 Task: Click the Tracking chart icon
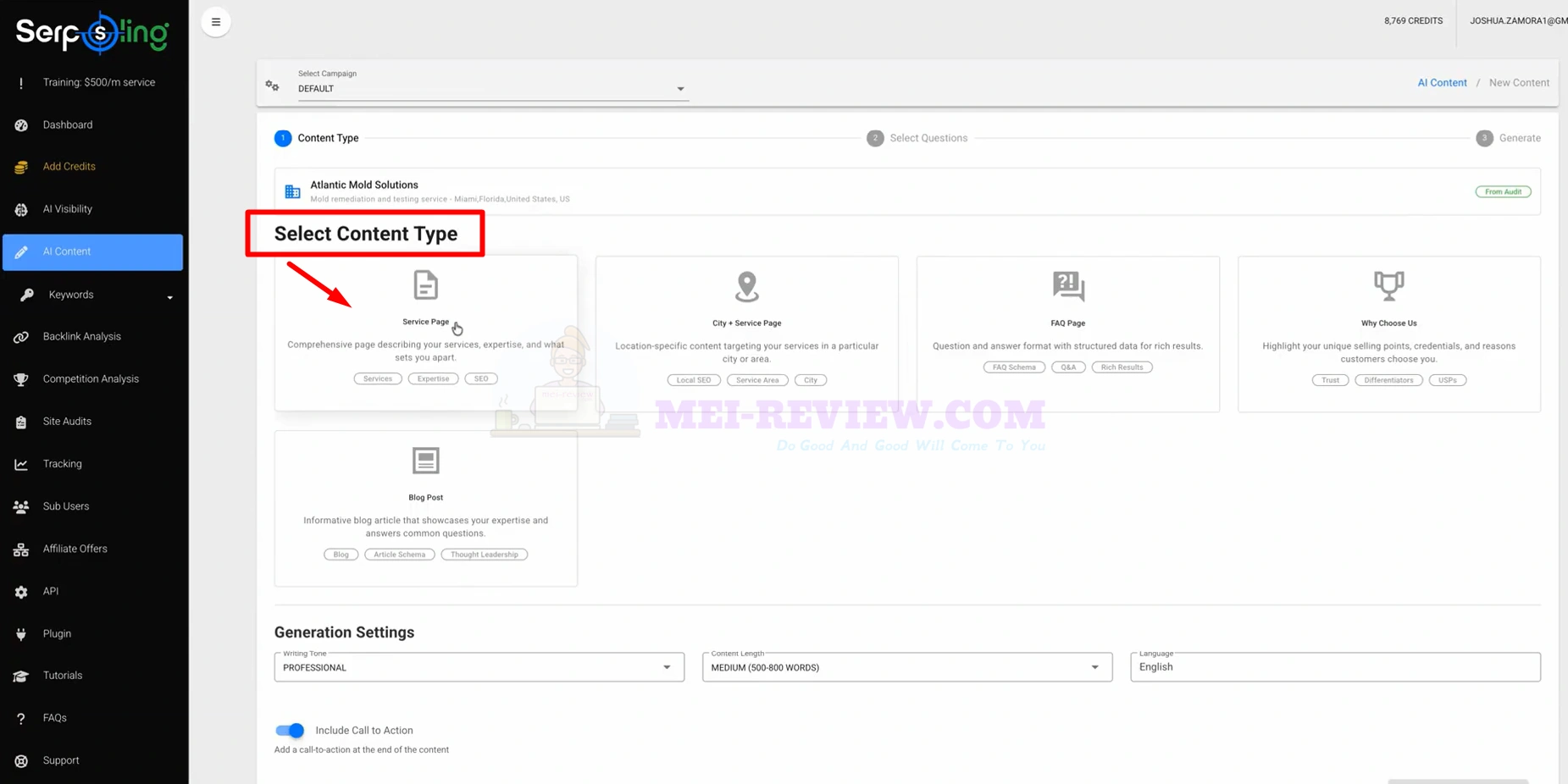(x=21, y=464)
